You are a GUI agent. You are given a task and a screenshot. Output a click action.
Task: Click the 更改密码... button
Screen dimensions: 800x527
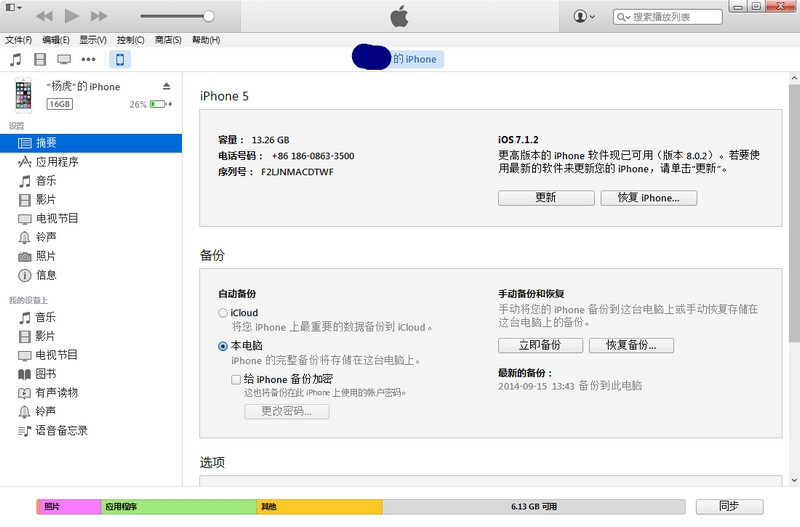click(287, 411)
